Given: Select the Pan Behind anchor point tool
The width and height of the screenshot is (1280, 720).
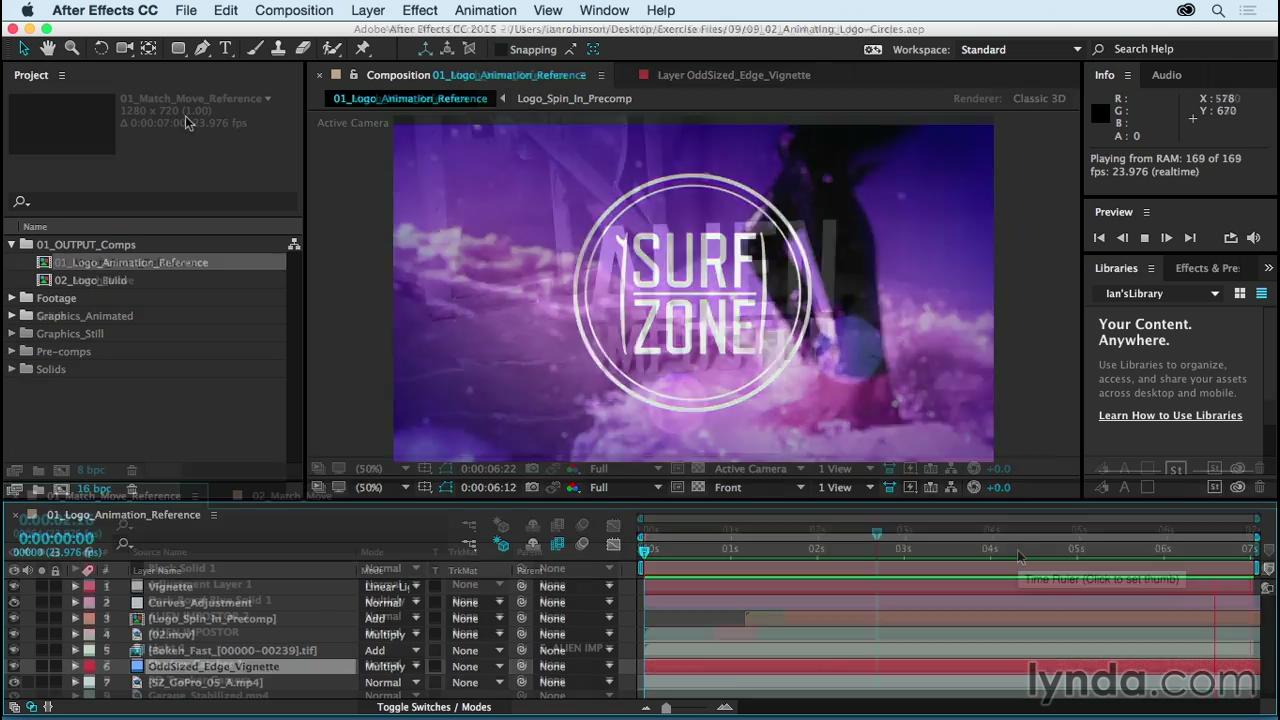Looking at the screenshot, I should pyautogui.click(x=149, y=48).
